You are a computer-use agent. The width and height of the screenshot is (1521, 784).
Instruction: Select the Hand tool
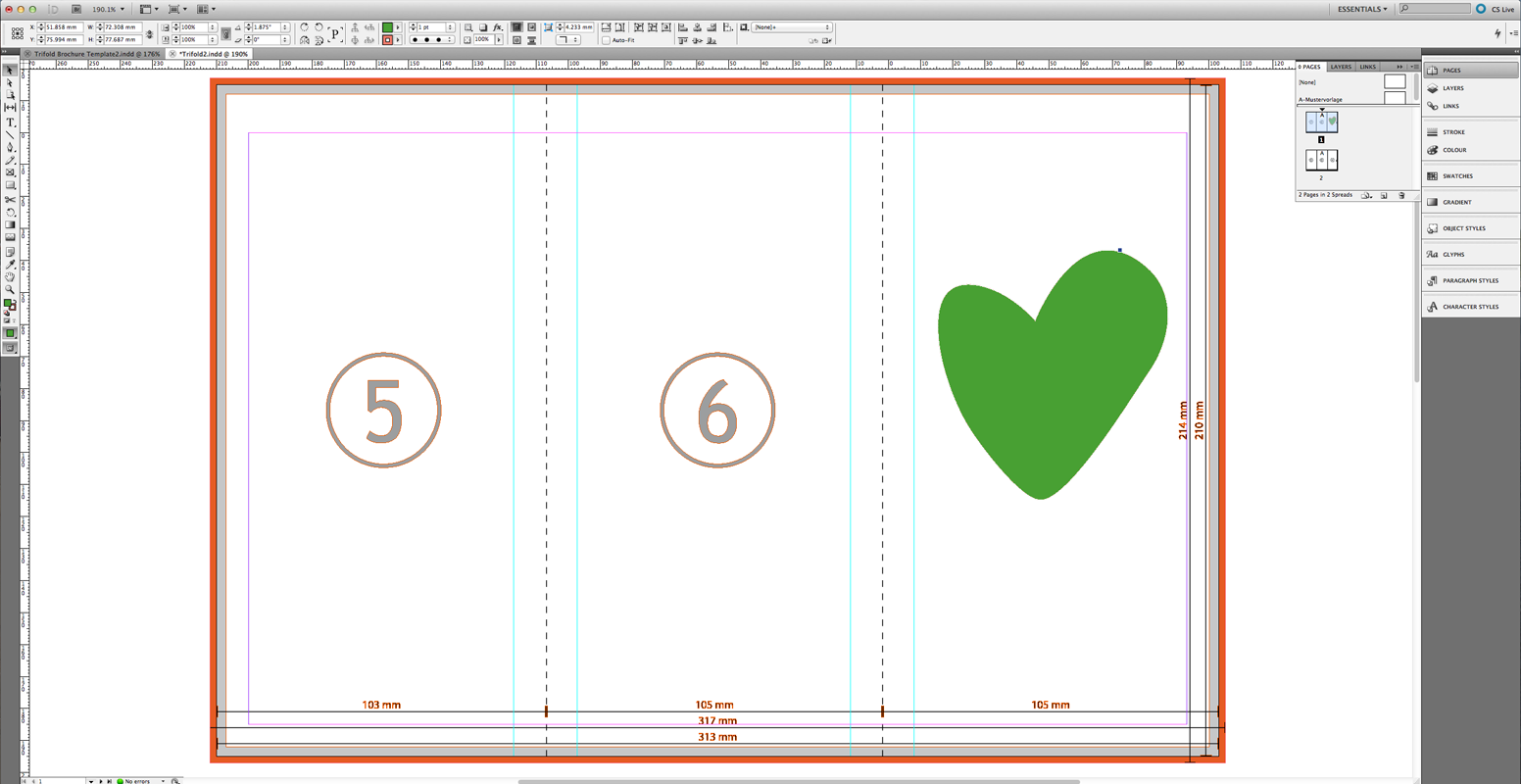click(11, 278)
